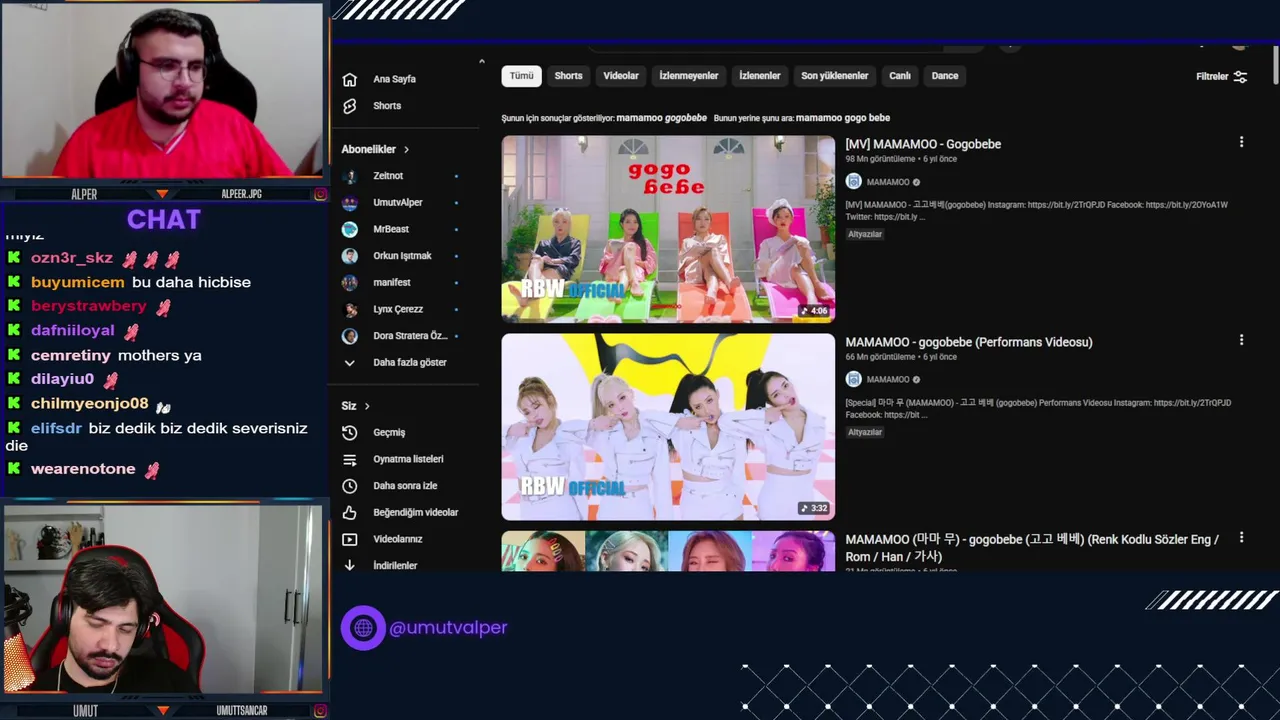The height and width of the screenshot is (720, 1280).
Task: Select the Tümü filter chip
Action: point(522,76)
